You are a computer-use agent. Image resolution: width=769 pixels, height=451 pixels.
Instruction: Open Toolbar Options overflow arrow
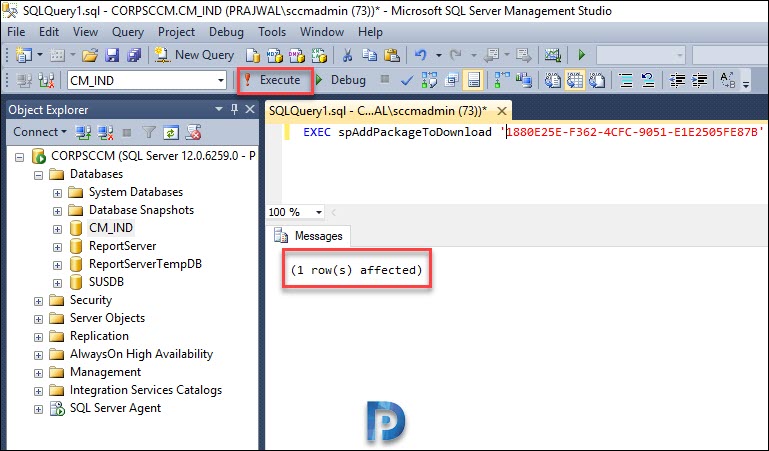pos(746,84)
